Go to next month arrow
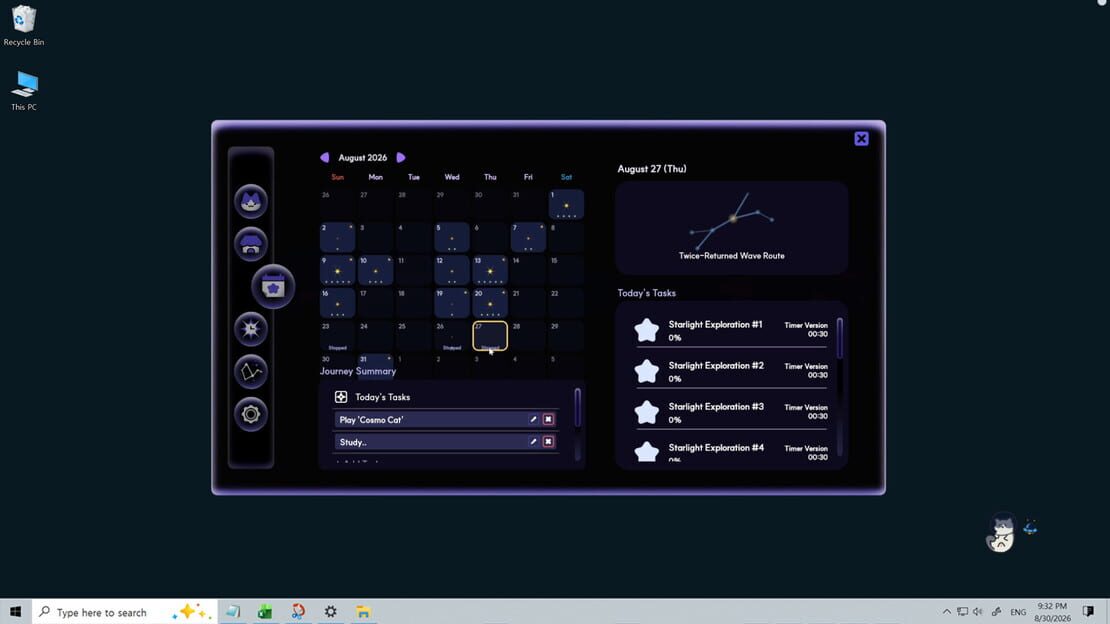The width and height of the screenshot is (1110, 624). point(401,157)
